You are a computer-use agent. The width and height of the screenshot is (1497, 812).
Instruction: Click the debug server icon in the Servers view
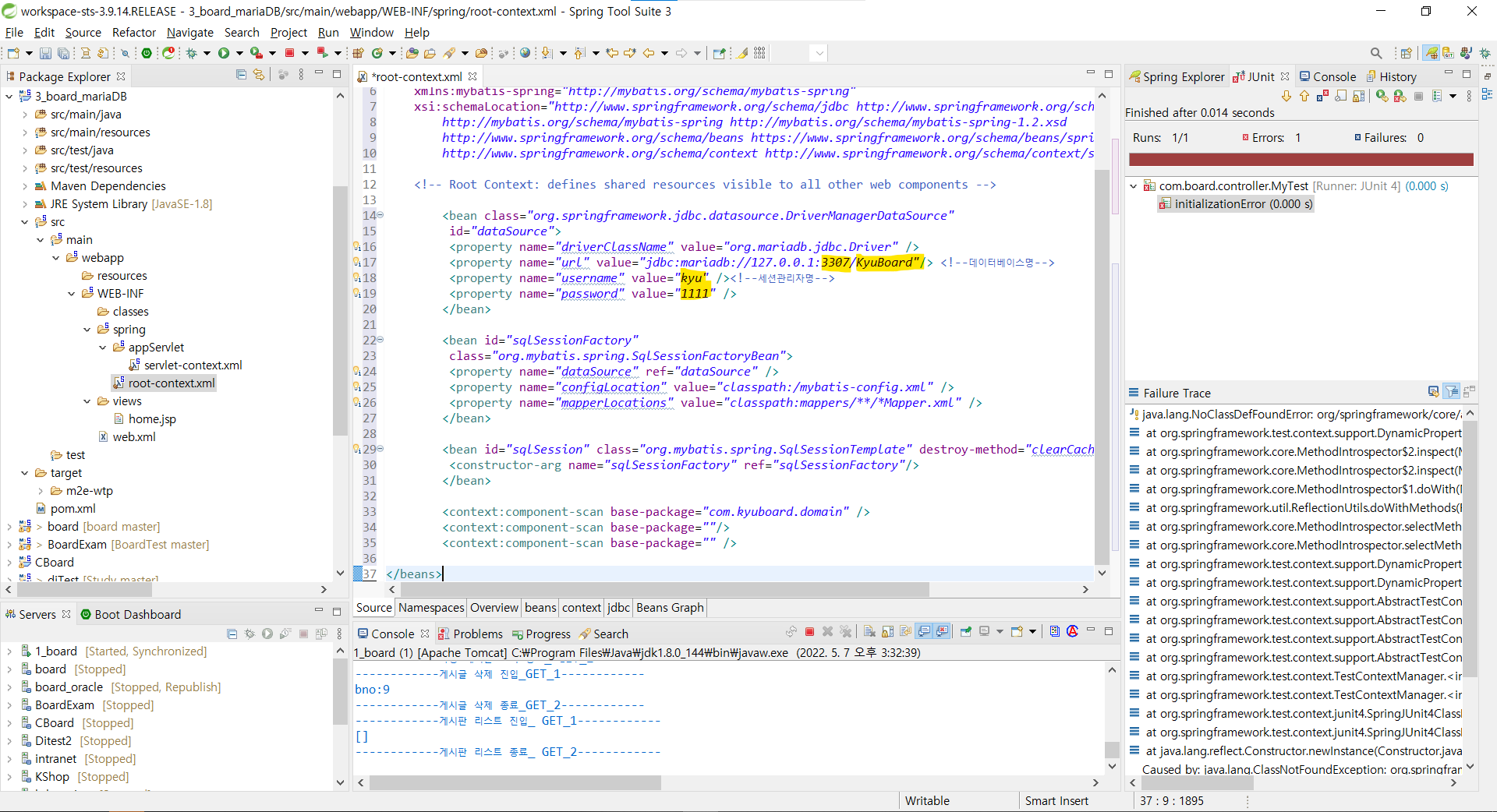249,634
